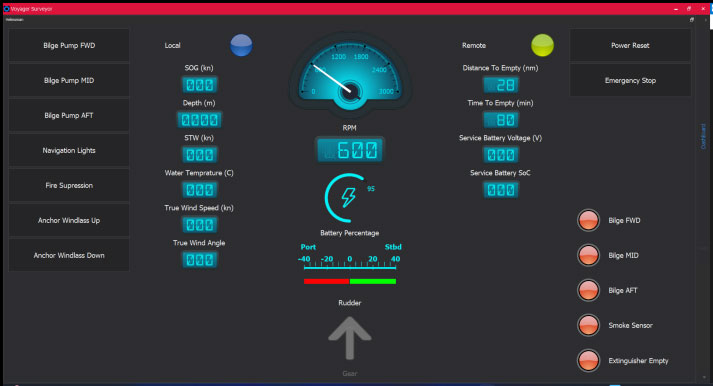Click the gray Gear up arrow
This screenshot has height=386, width=713.
click(x=350, y=338)
